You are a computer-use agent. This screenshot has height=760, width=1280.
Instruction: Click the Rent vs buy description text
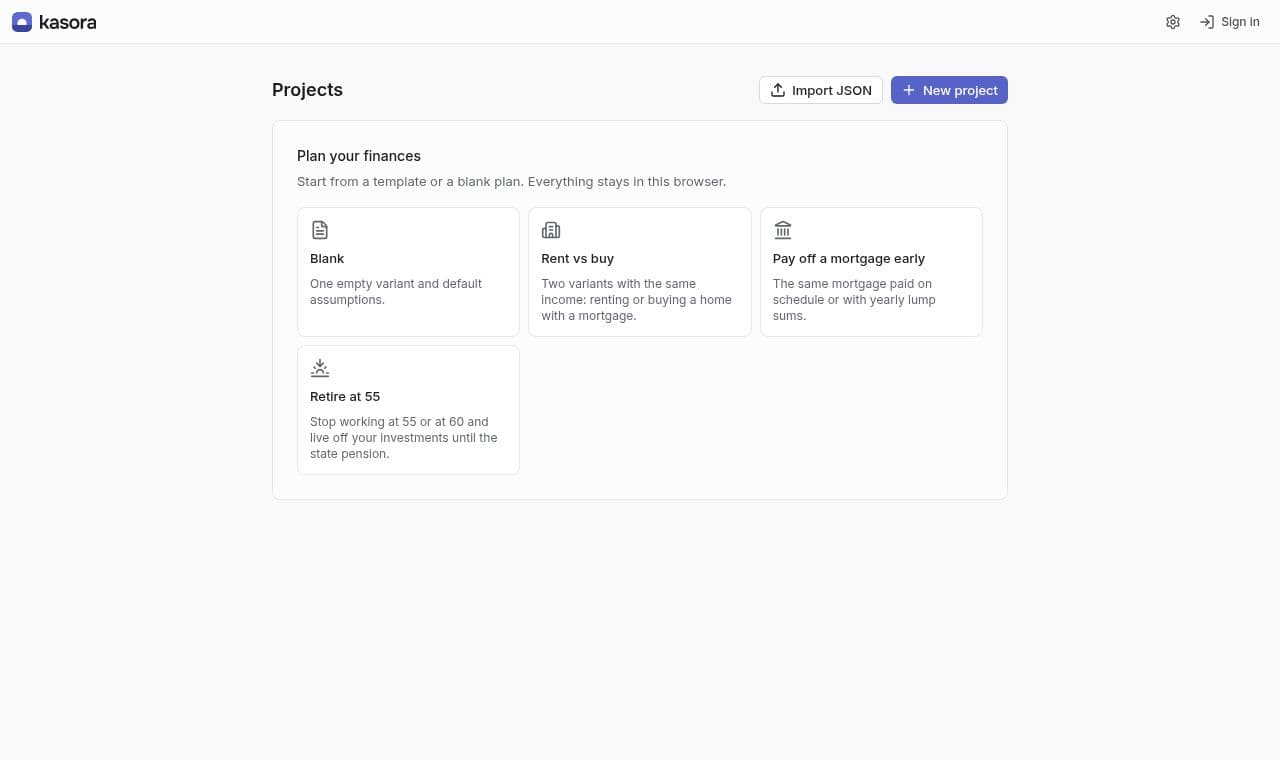point(637,300)
